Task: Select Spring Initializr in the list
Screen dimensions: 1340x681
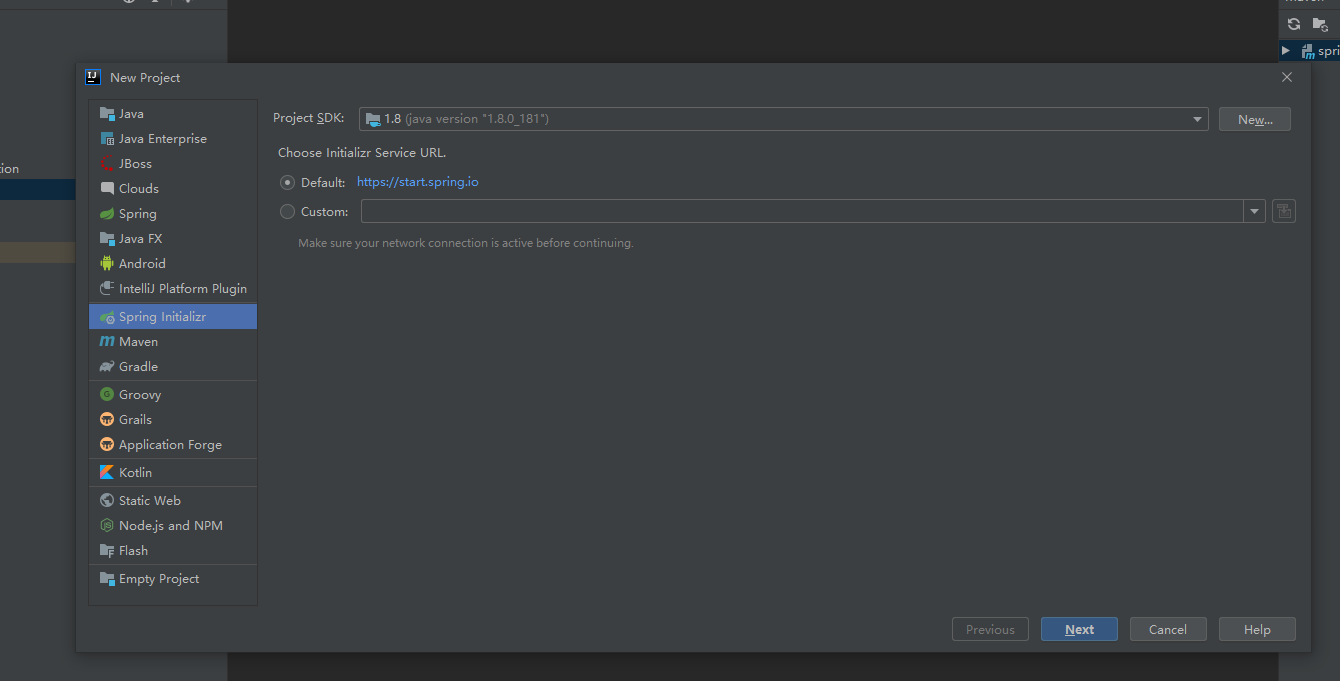Action: (172, 317)
